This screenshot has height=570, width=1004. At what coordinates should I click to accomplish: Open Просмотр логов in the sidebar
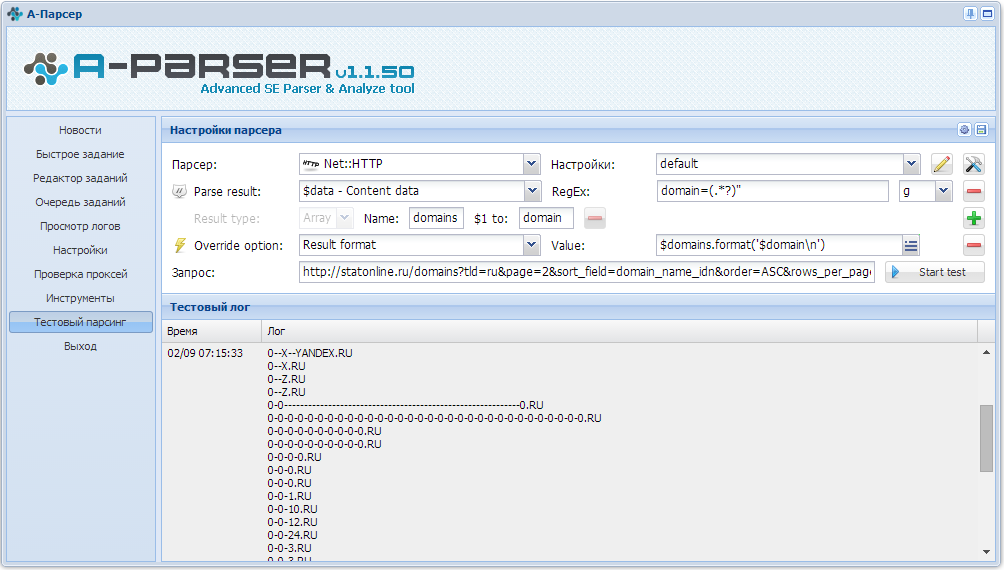pyautogui.click(x=81, y=226)
